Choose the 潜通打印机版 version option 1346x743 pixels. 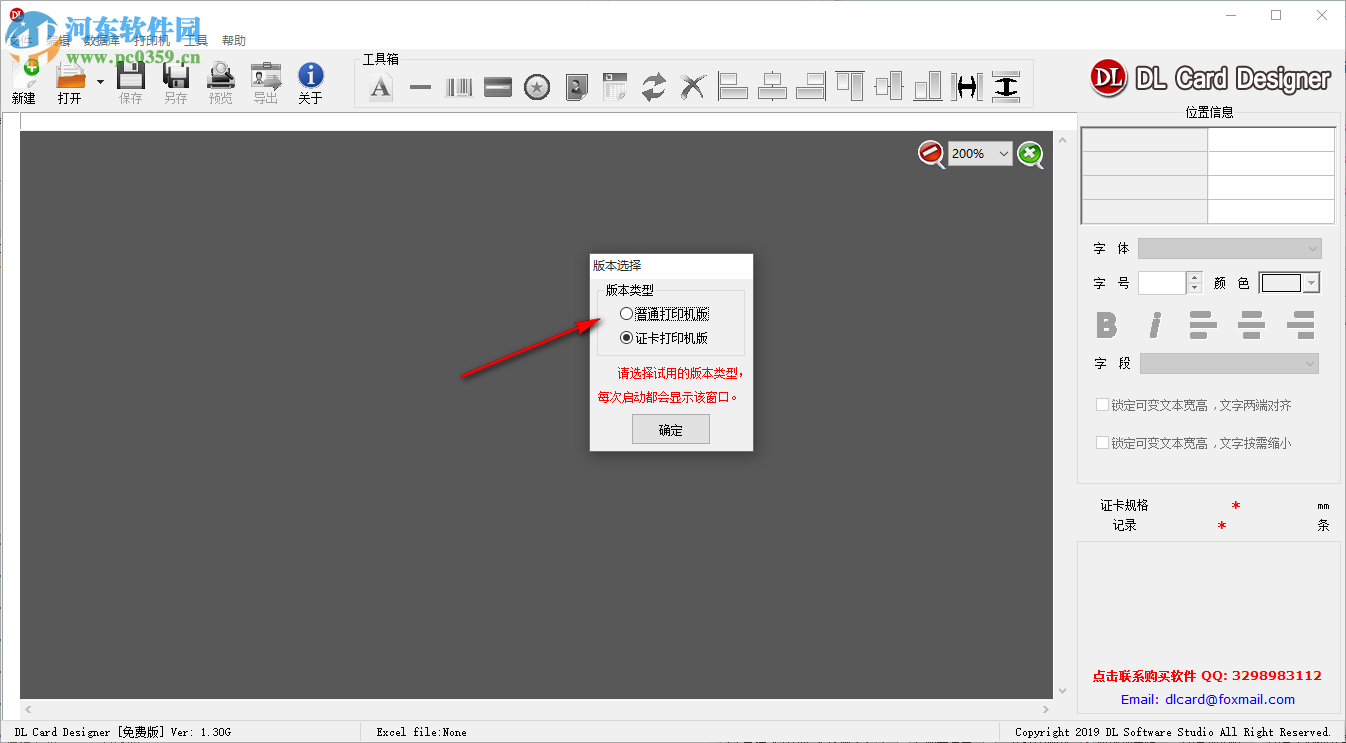coord(627,313)
